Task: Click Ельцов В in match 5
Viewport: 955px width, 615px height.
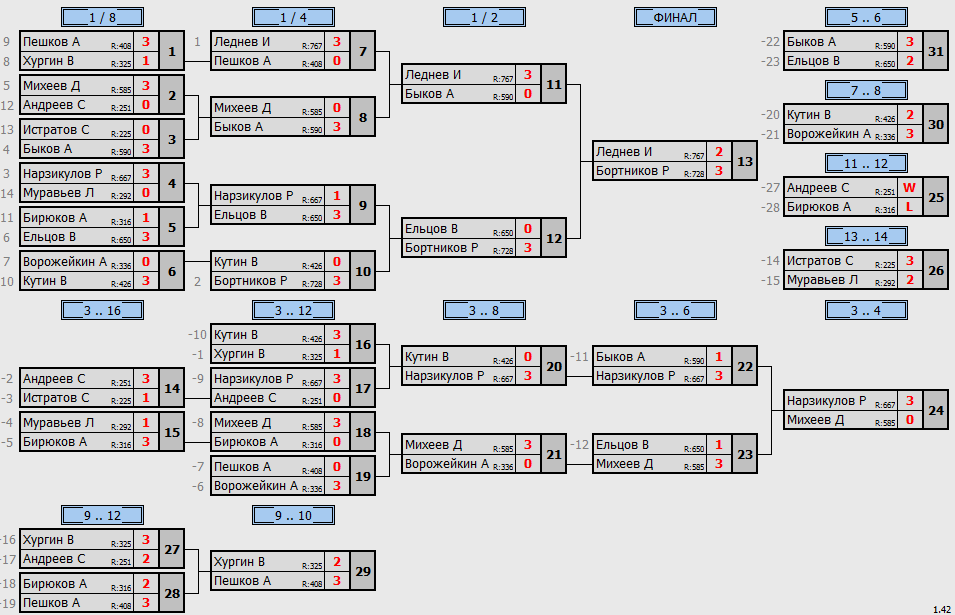Action: 49,237
